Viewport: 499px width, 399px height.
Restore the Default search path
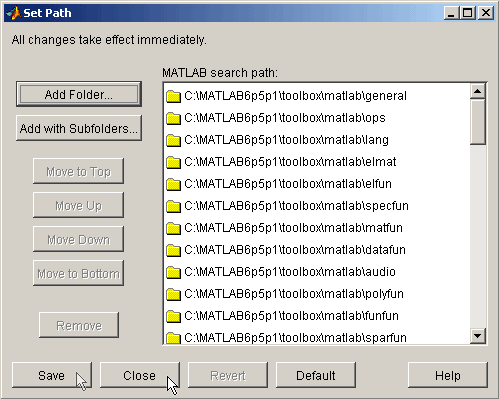point(316,375)
